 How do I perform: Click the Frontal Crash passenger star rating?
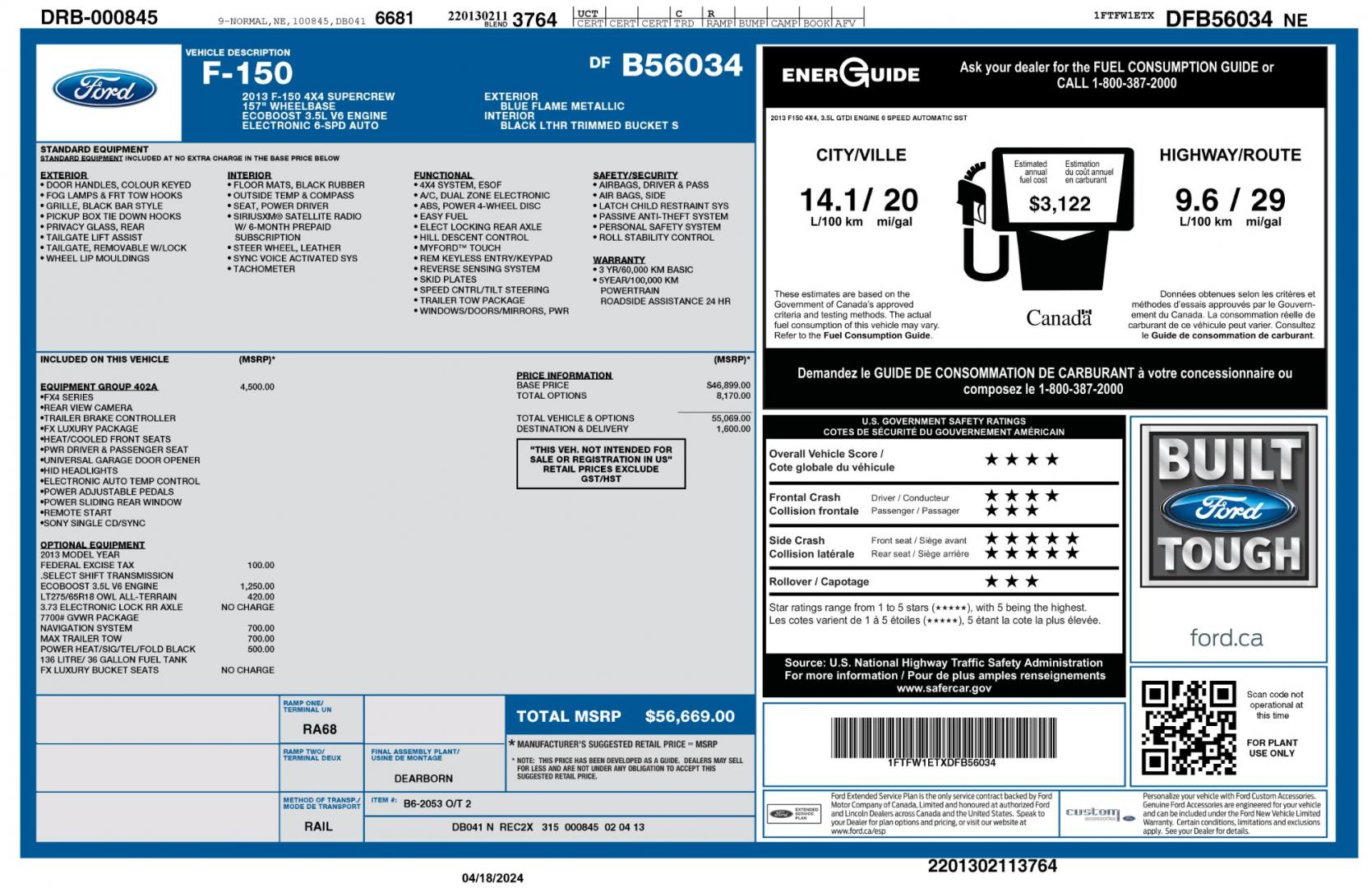(1012, 511)
